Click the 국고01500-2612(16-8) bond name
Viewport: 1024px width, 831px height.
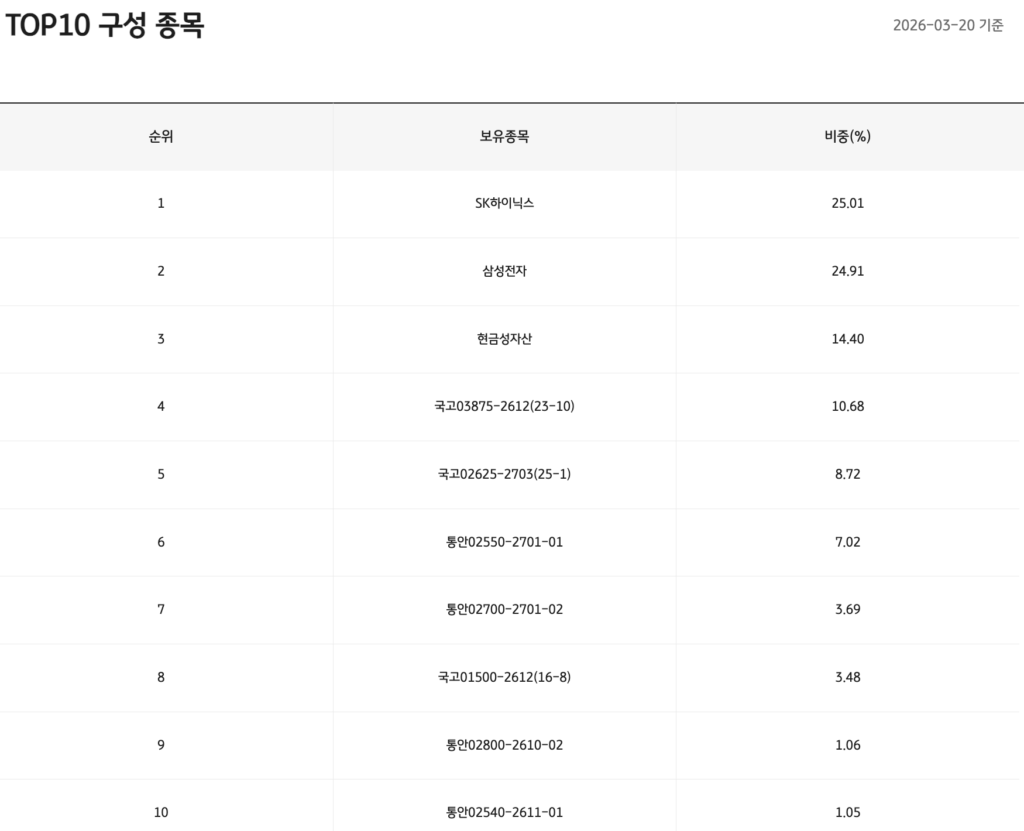click(x=504, y=677)
